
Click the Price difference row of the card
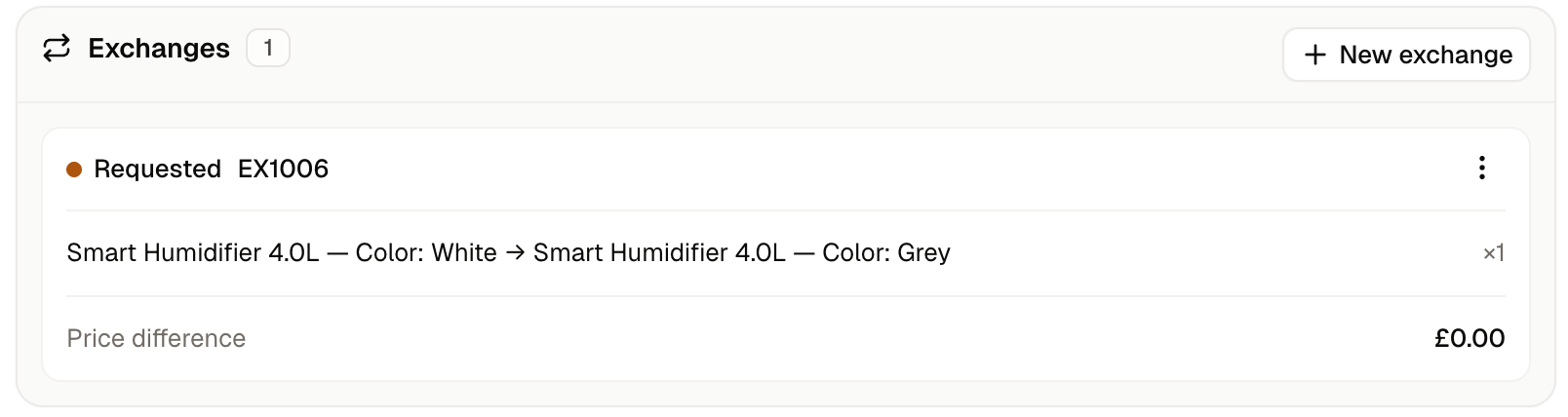785,338
